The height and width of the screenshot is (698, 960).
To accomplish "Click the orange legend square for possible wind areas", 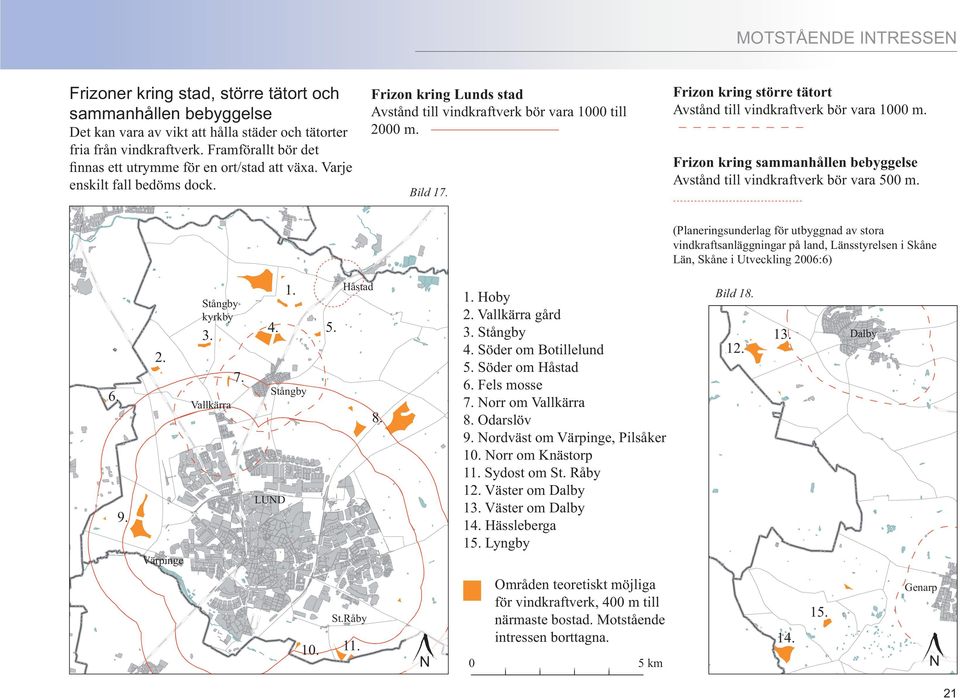I will point(472,590).
